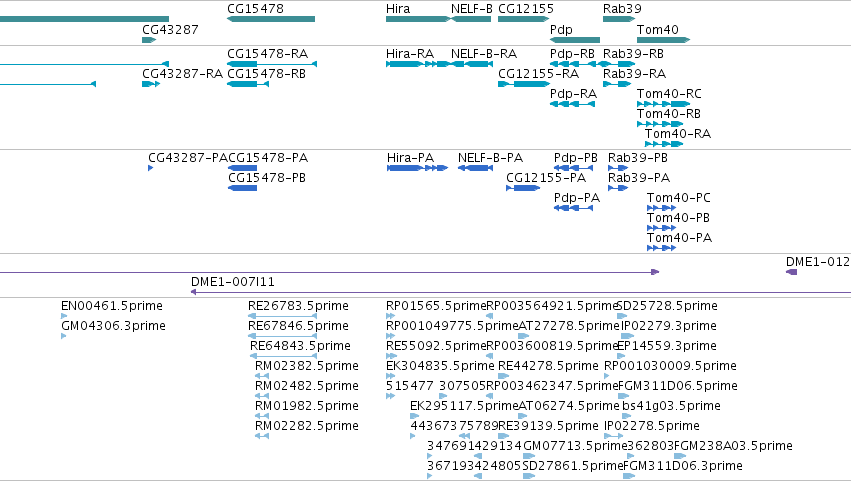
Task: Click the Pdp-RA transcript label
Action: (x=573, y=94)
